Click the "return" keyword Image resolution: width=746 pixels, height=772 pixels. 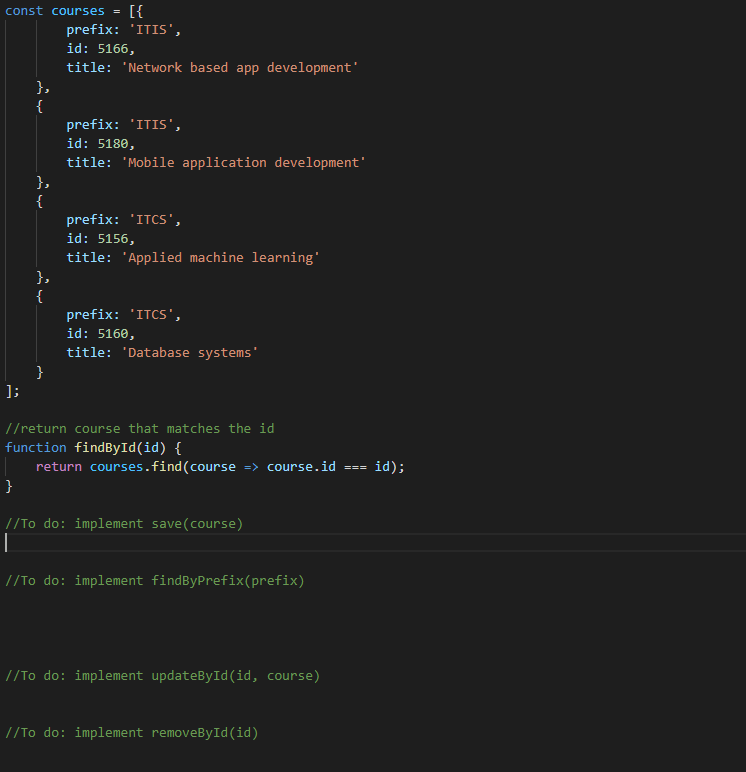[59, 467]
